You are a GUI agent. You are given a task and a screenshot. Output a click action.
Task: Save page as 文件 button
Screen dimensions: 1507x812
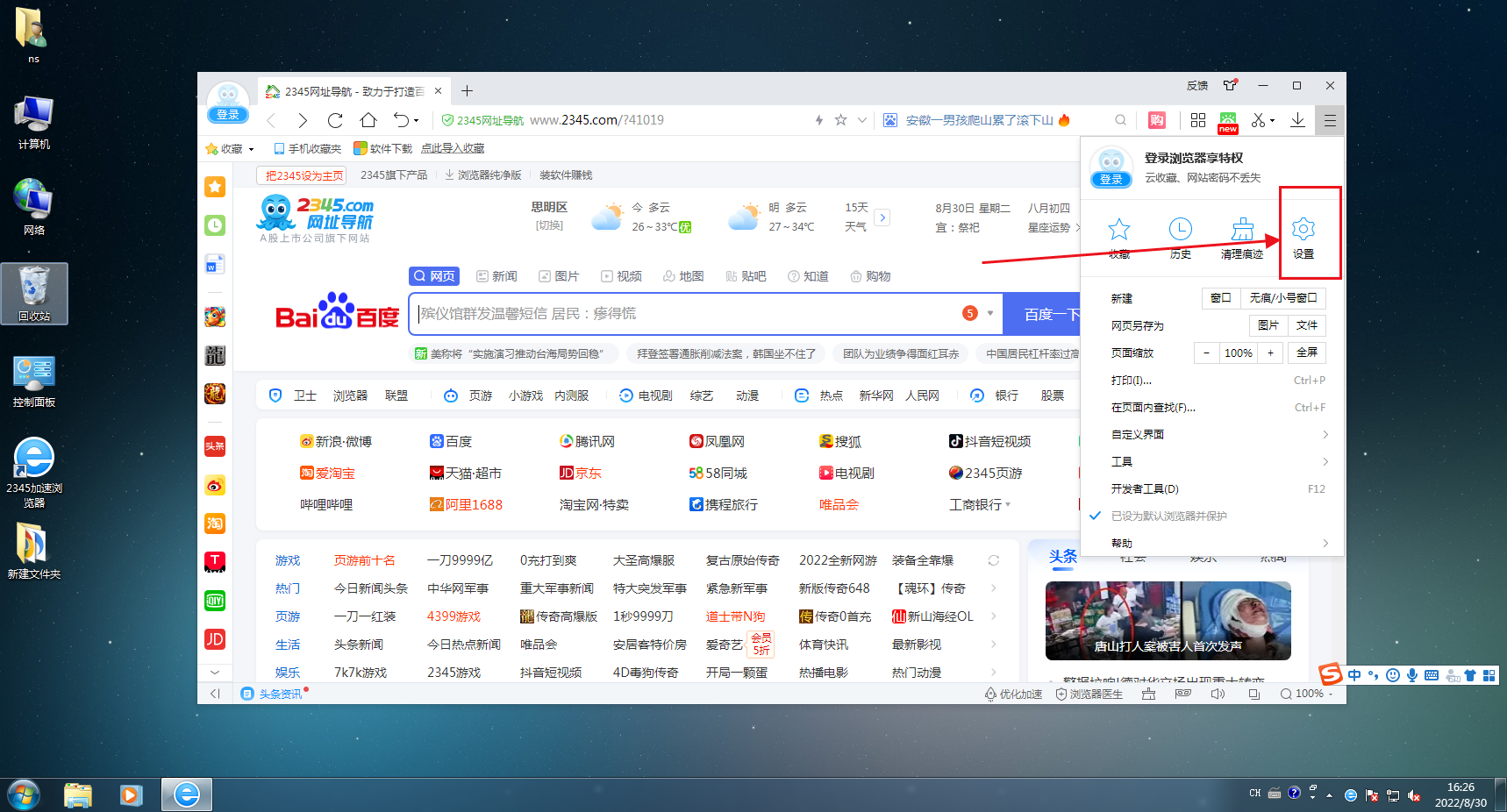[1307, 325]
